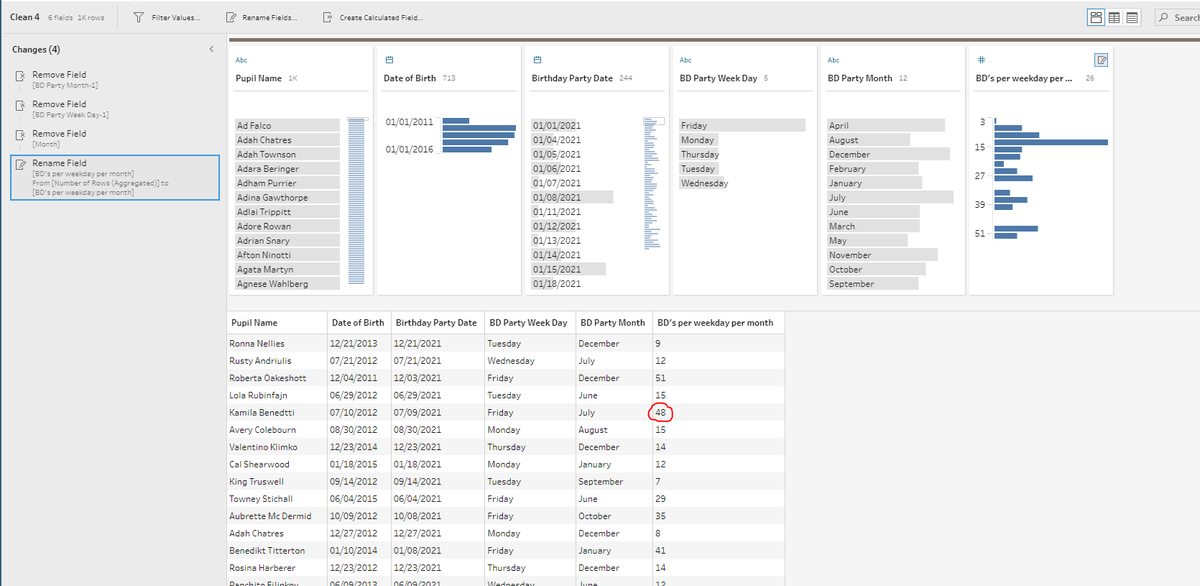Image resolution: width=1200 pixels, height=586 pixels.
Task: Click Pupil Name grid column header
Action: [x=278, y=323]
